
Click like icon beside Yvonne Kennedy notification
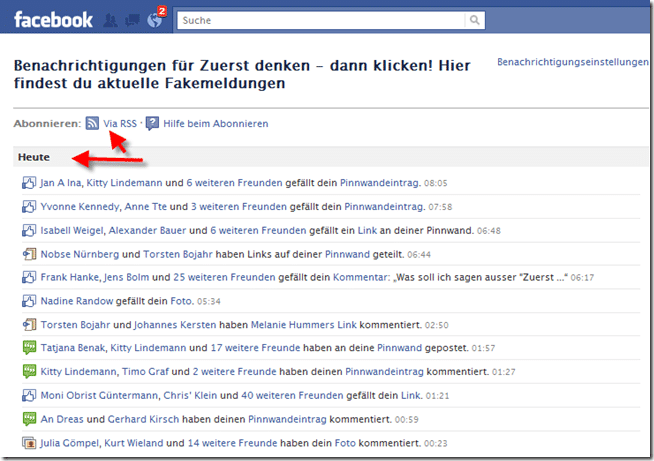point(29,207)
